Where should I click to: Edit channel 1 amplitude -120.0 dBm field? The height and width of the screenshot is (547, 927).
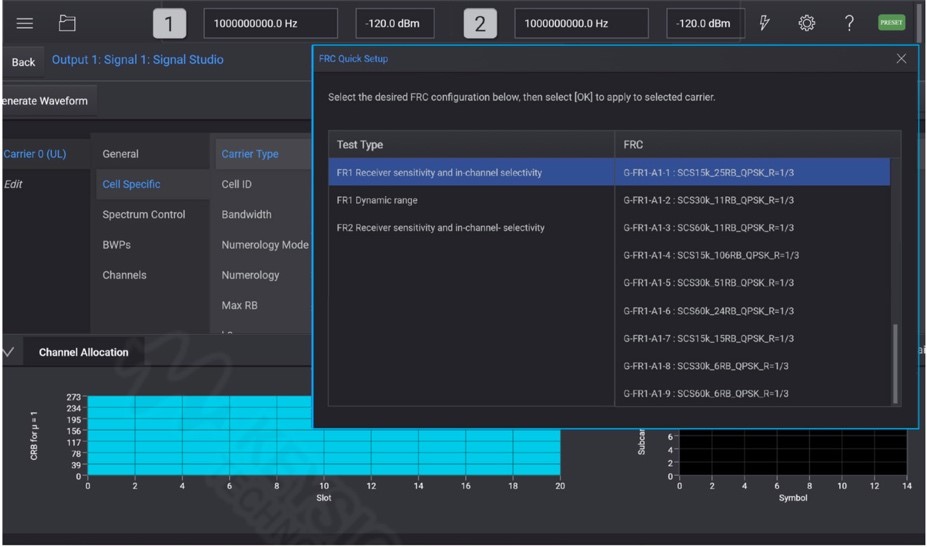394,24
